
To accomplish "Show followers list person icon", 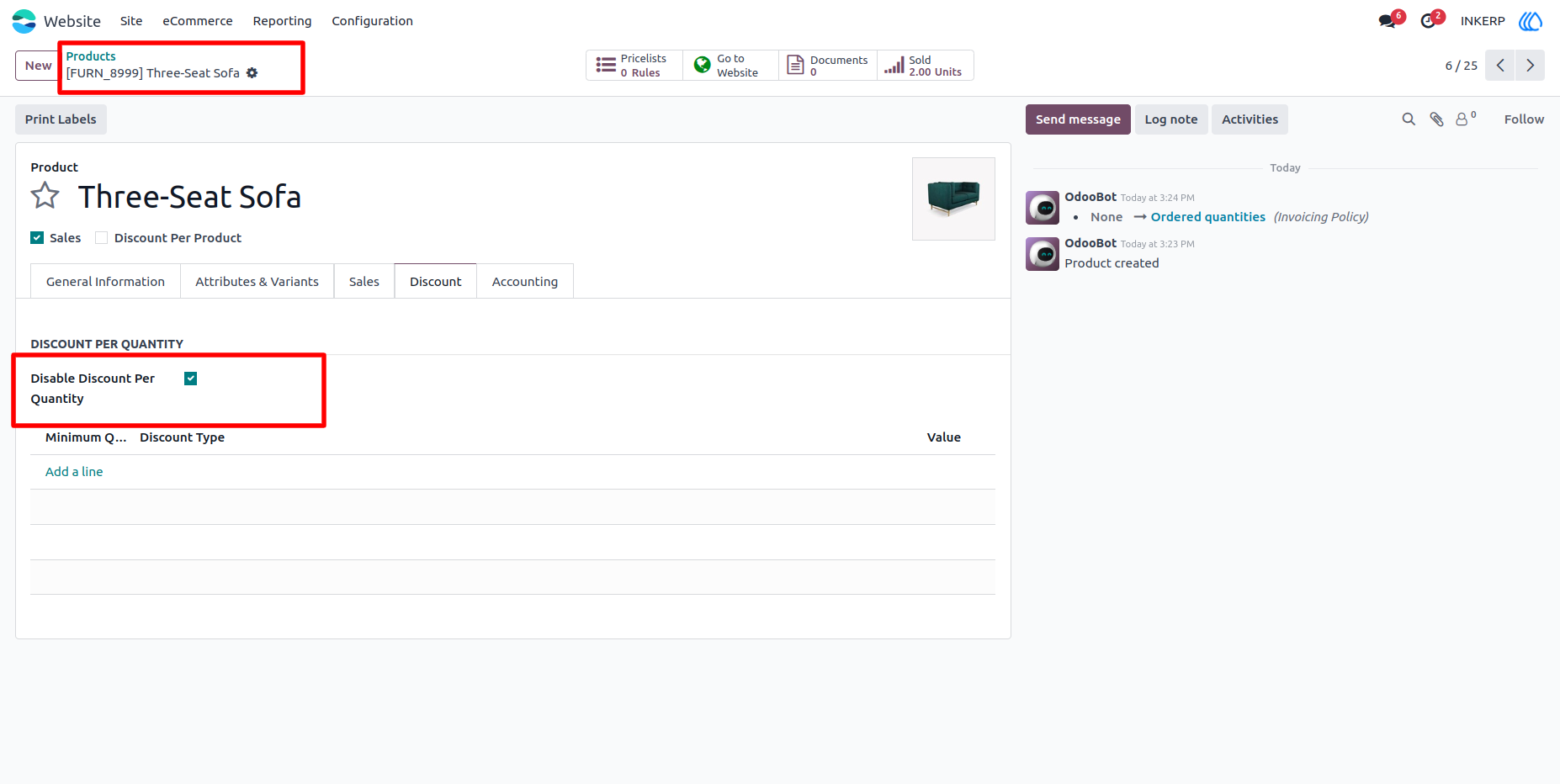I will click(1466, 119).
